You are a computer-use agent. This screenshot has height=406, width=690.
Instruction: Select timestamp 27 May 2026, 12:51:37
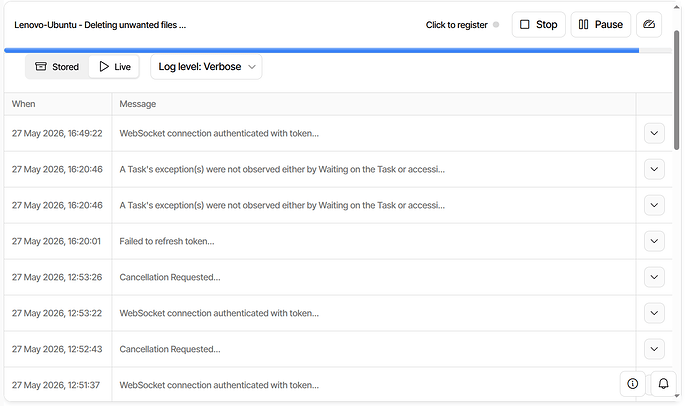56,385
